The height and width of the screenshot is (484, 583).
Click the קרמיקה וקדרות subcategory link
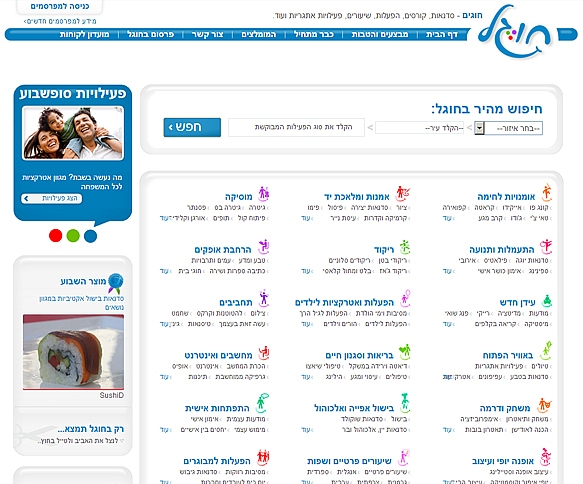pos(387,218)
